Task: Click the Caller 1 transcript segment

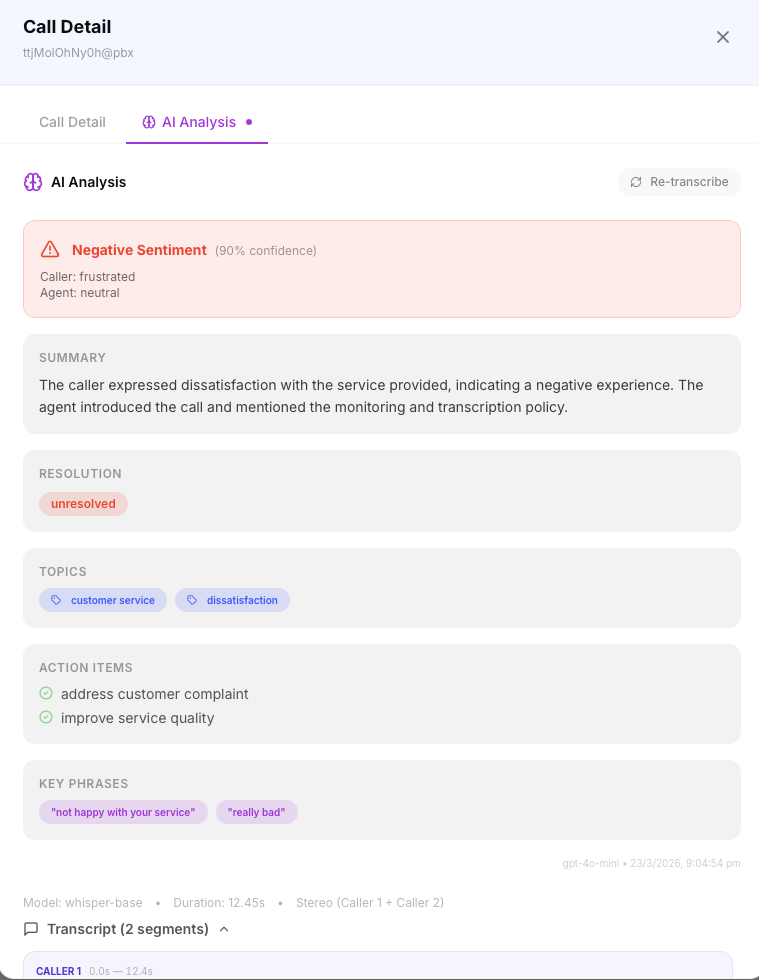Action: tap(378, 968)
